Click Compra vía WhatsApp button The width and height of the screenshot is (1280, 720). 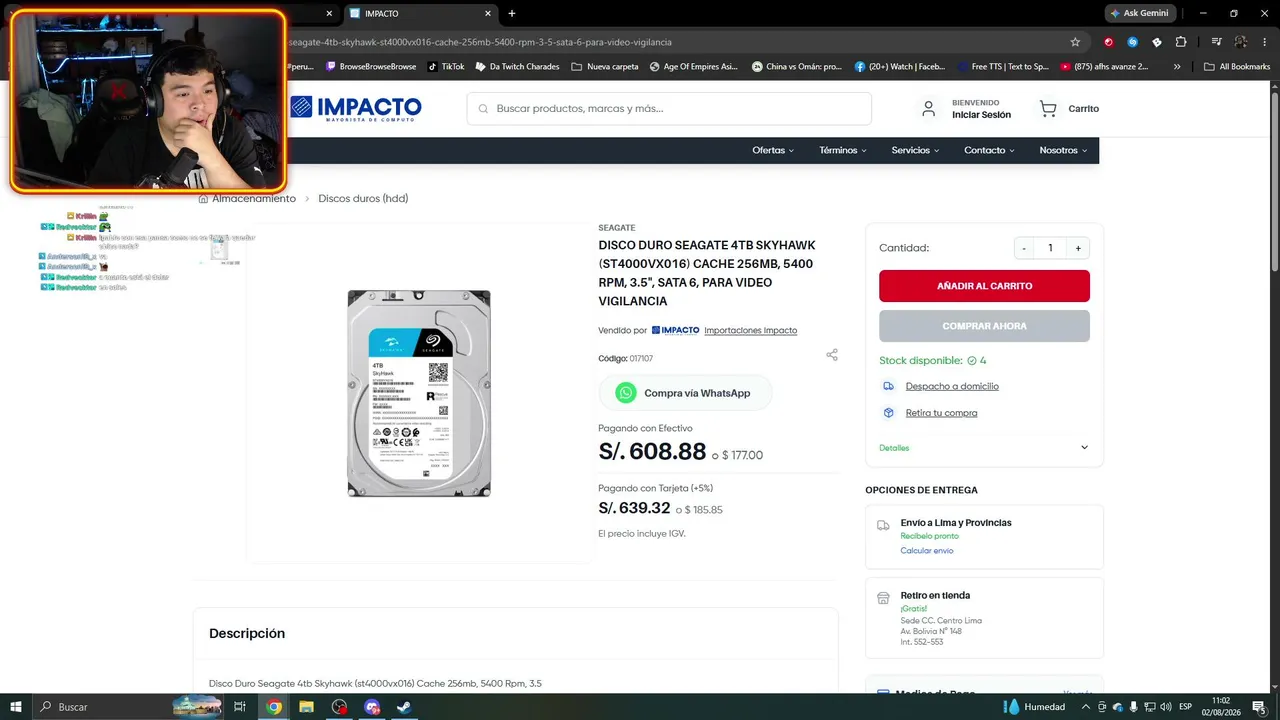pyautogui.click(x=685, y=393)
